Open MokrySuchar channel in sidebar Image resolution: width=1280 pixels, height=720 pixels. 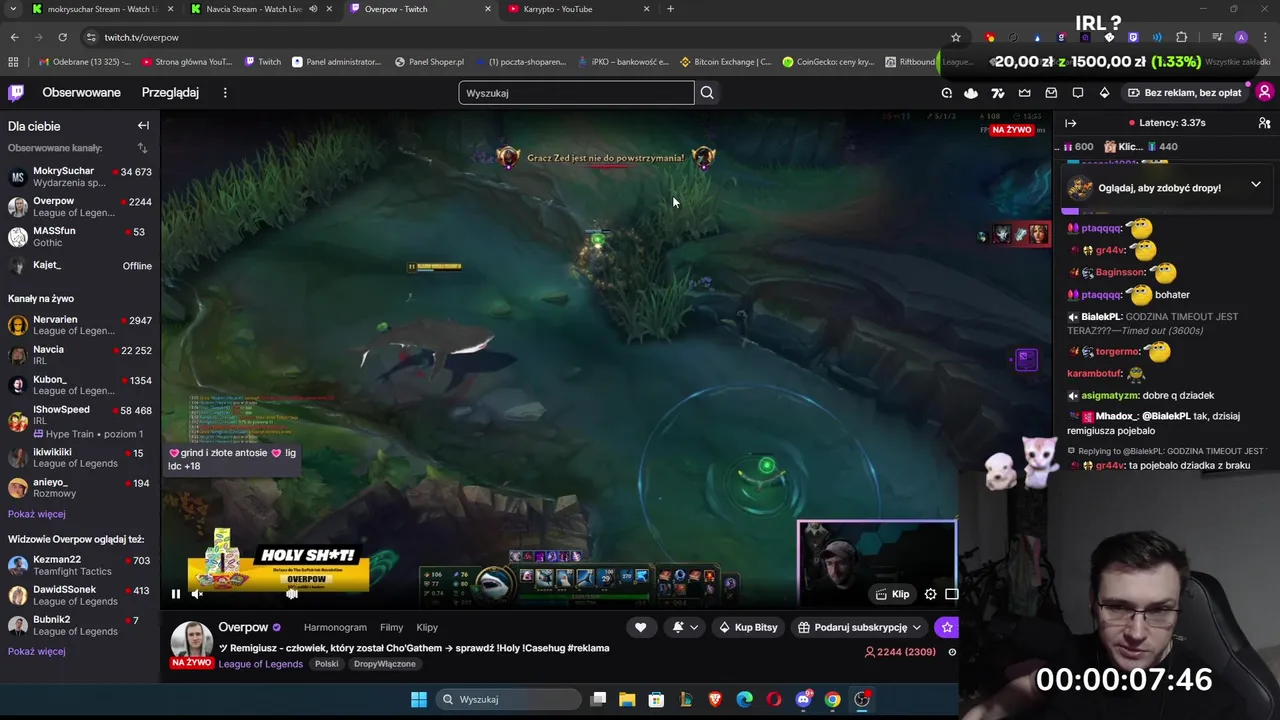coord(80,177)
